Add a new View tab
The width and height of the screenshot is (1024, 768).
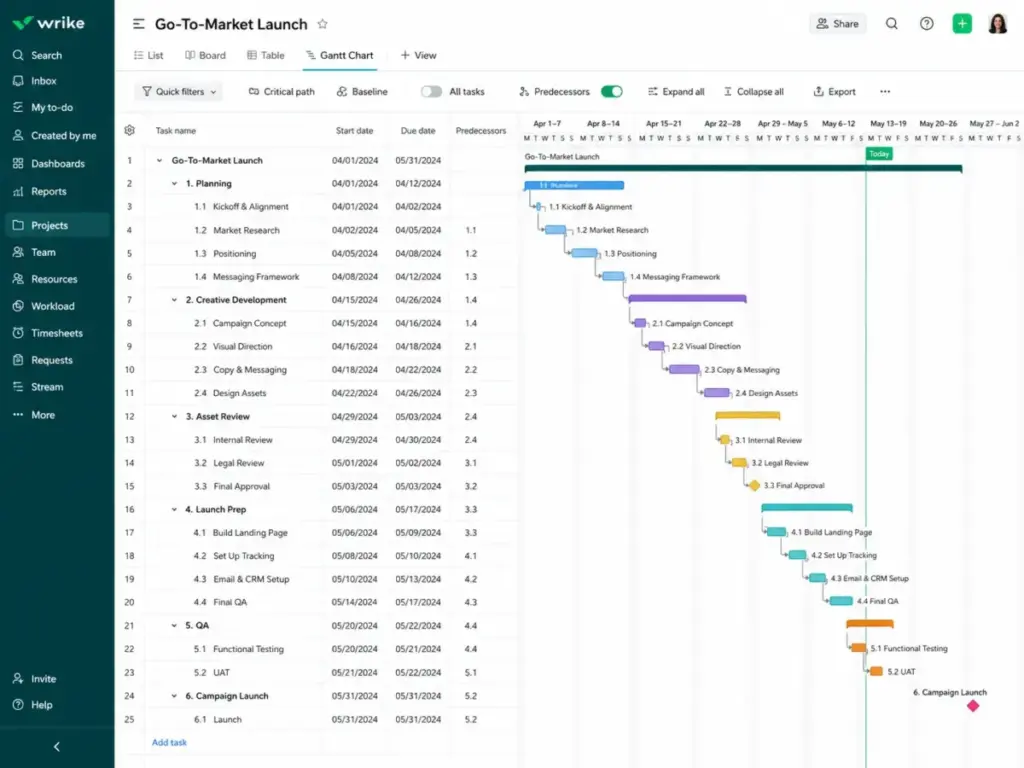click(418, 56)
